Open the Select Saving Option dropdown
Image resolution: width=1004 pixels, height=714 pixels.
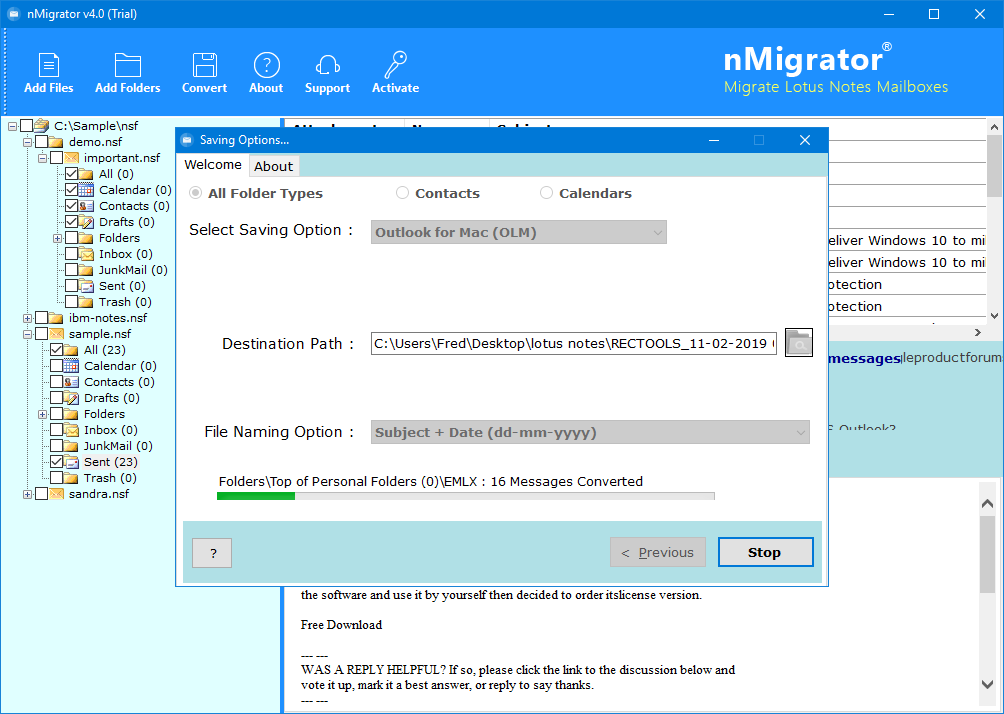tap(519, 232)
